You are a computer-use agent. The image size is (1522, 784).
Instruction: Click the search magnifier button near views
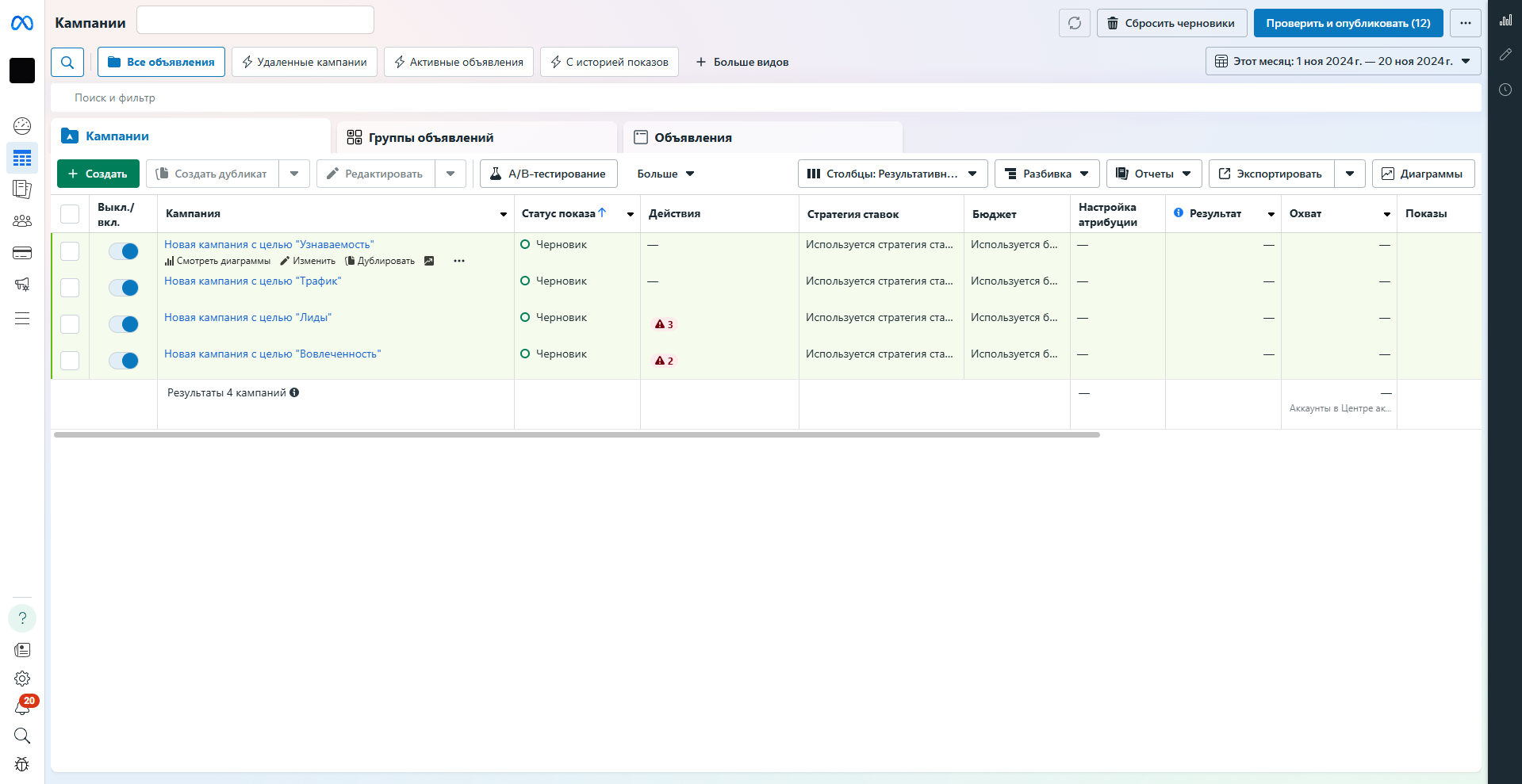[x=67, y=62]
